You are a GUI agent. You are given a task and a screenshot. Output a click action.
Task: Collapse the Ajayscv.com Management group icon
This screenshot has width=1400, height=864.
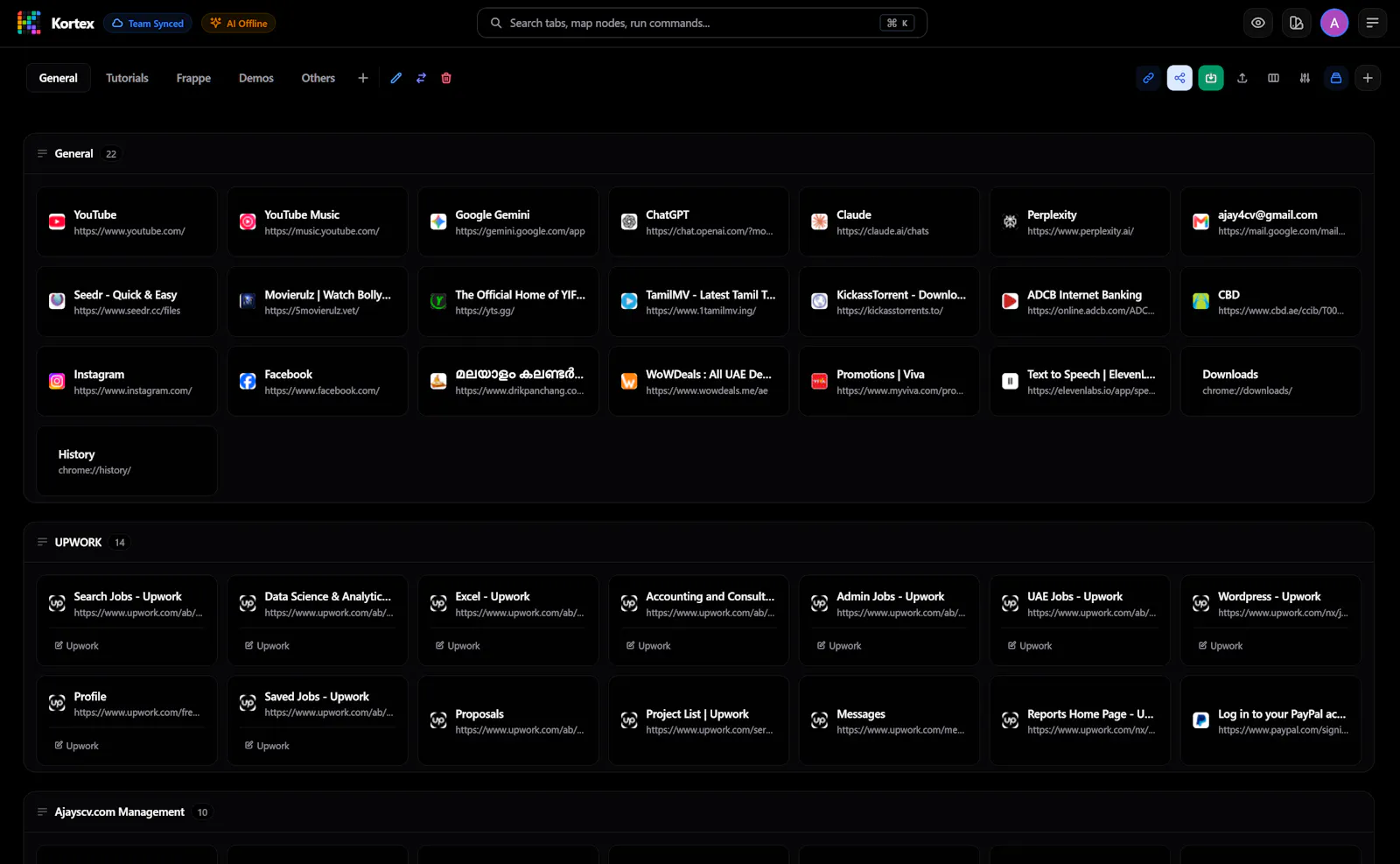(42, 812)
